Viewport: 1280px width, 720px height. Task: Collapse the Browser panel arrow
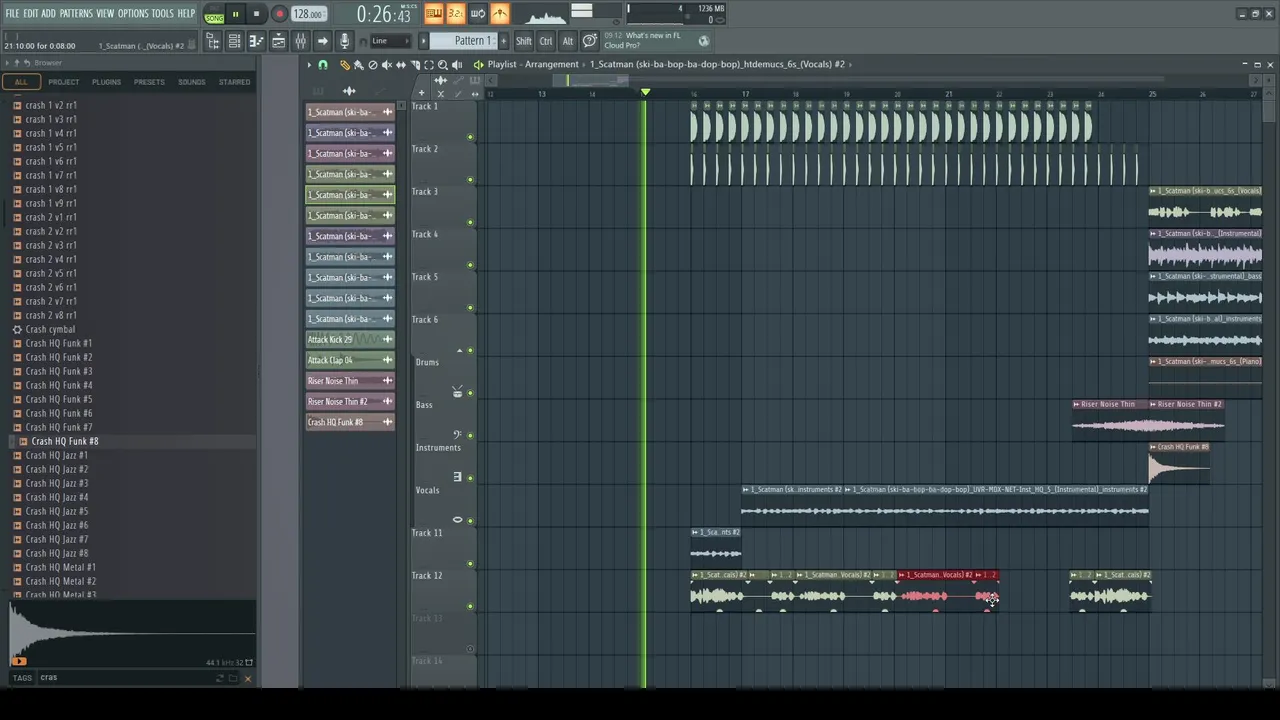(7, 63)
